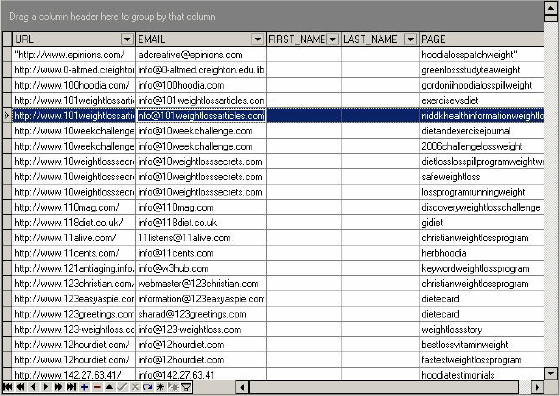Select the http://www.11cents.com/ URL cell
Image resolution: width=560 pixels, height=396 pixels.
[74, 253]
